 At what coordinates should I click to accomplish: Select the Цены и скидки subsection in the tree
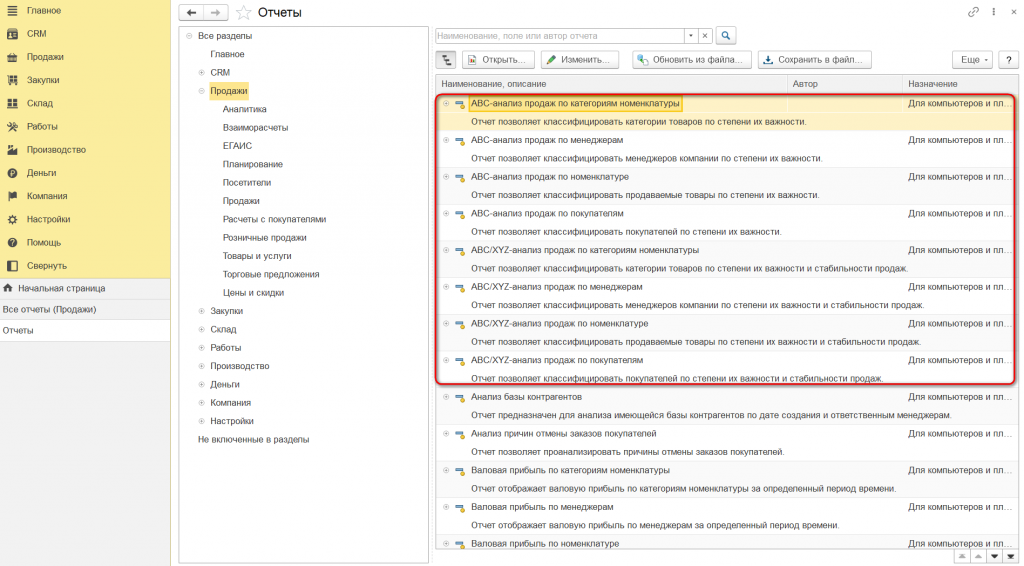pyautogui.click(x=253, y=292)
